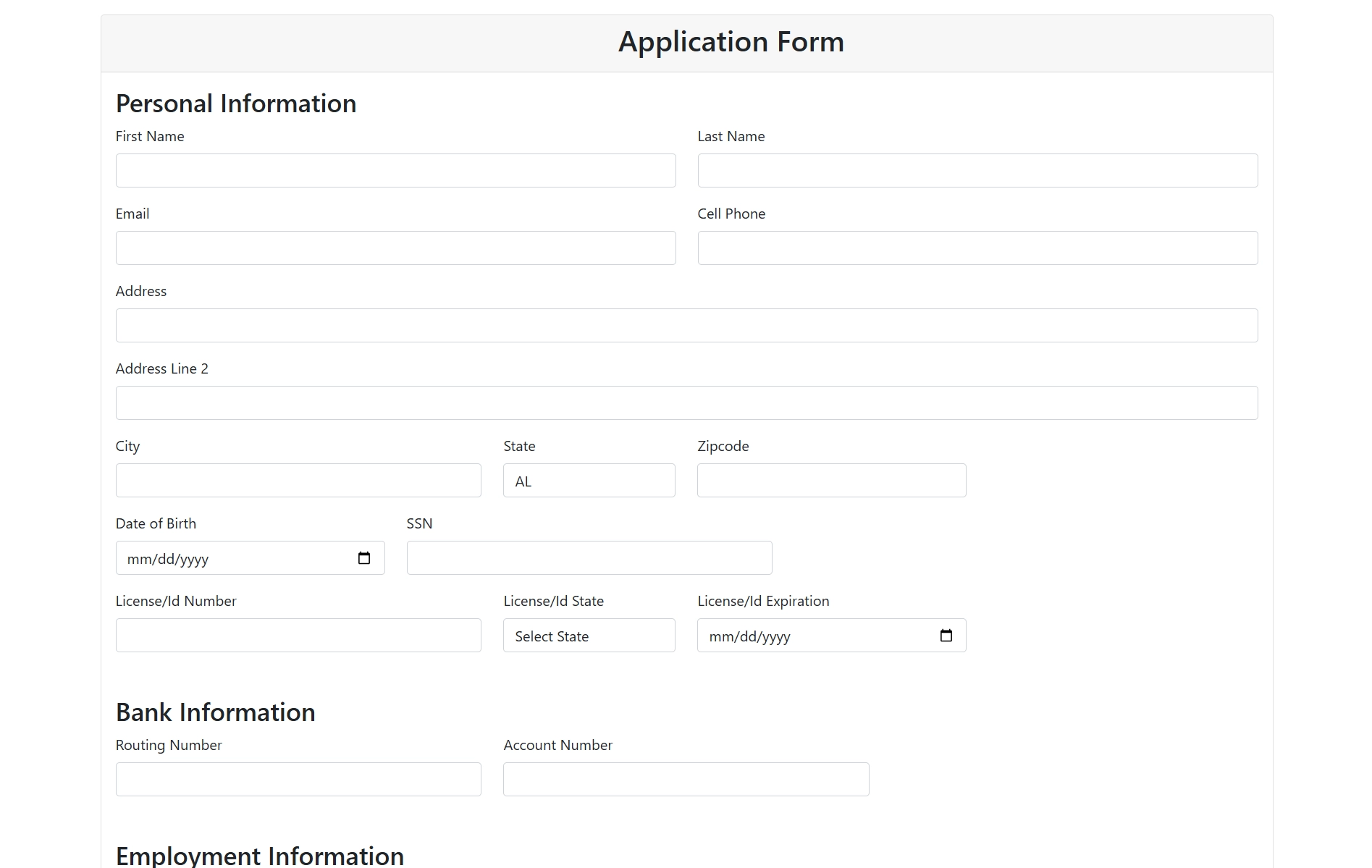Click into the Cell Phone field
Image resolution: width=1372 pixels, height=868 pixels.
pyautogui.click(x=977, y=248)
